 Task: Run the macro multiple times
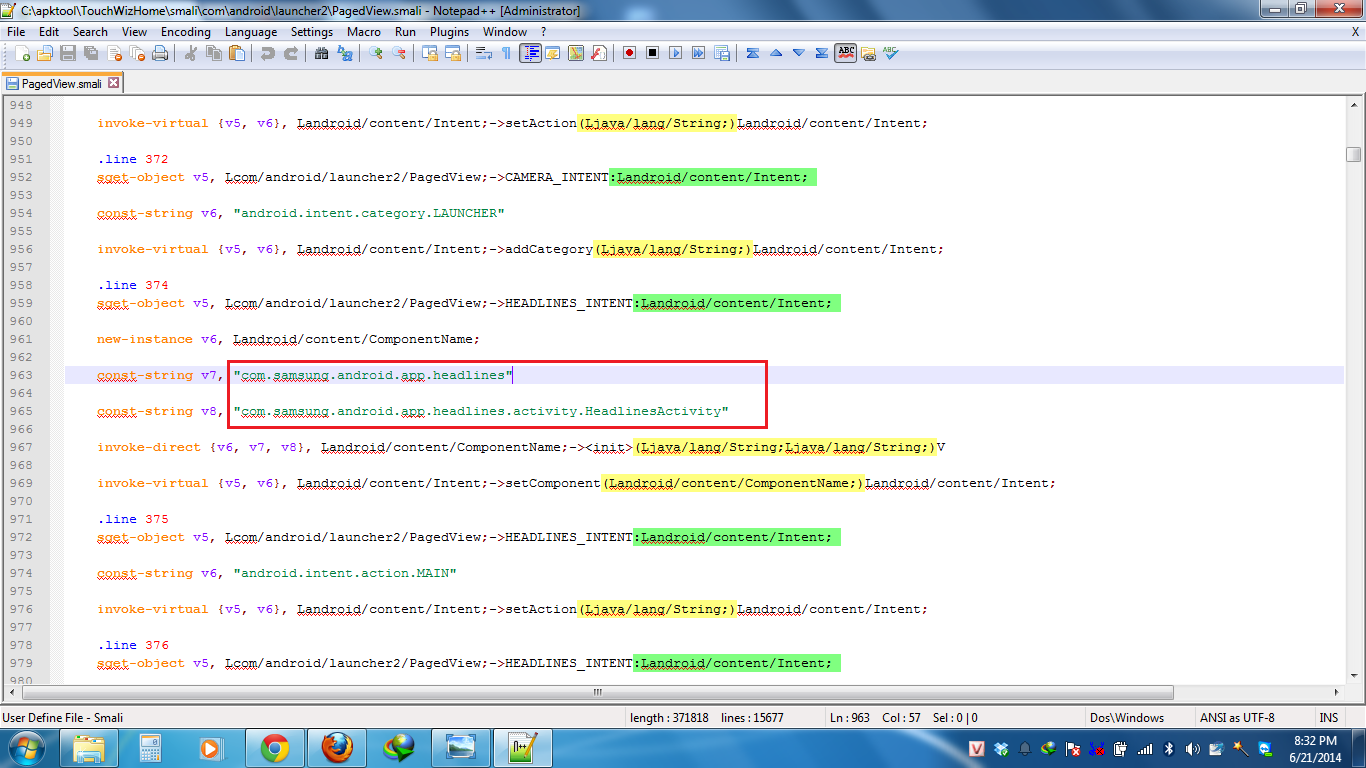698,53
